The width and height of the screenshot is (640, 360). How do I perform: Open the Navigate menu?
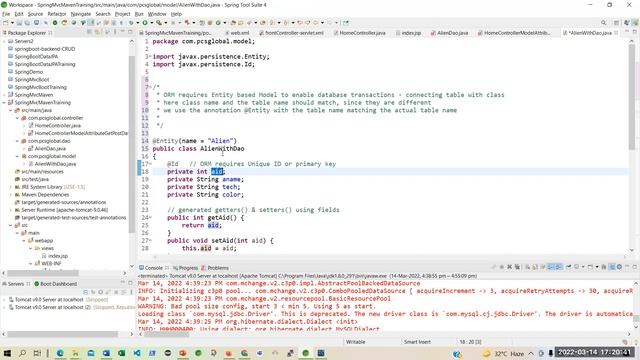[81, 14]
